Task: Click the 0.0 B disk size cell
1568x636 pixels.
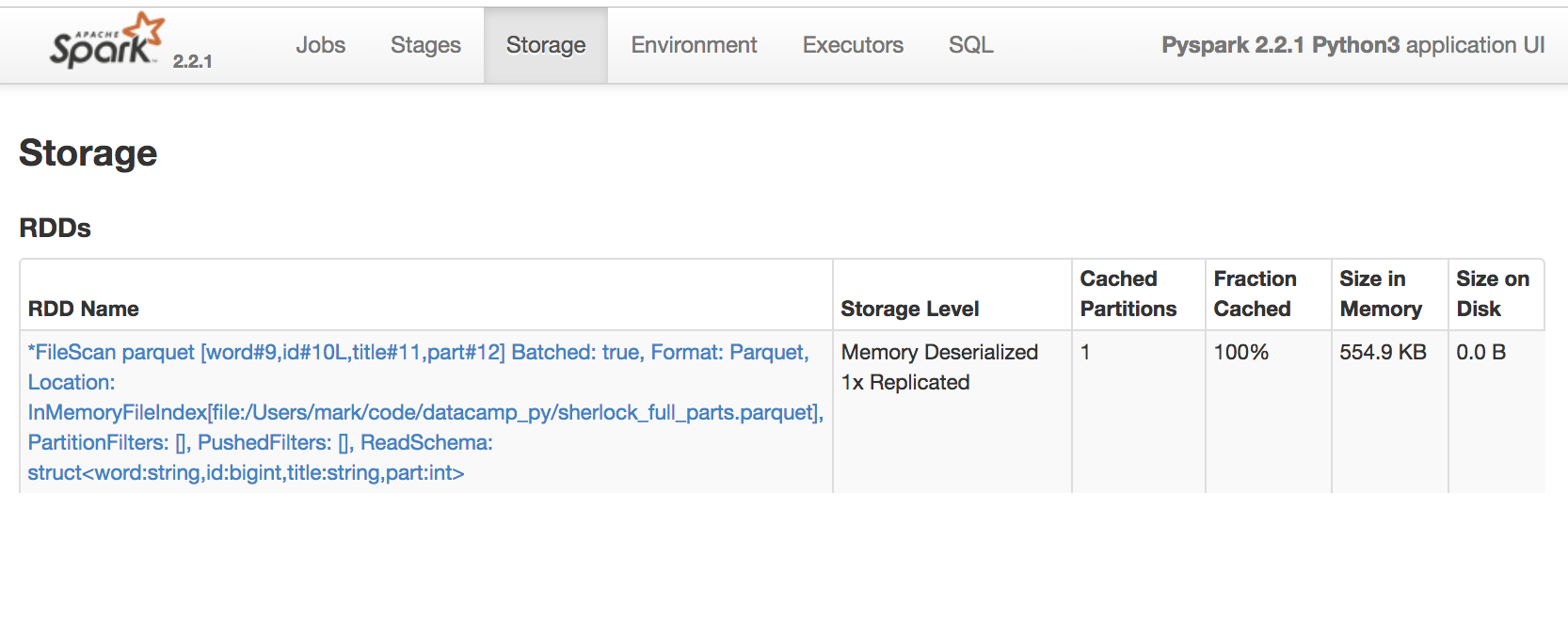Action: (1480, 352)
